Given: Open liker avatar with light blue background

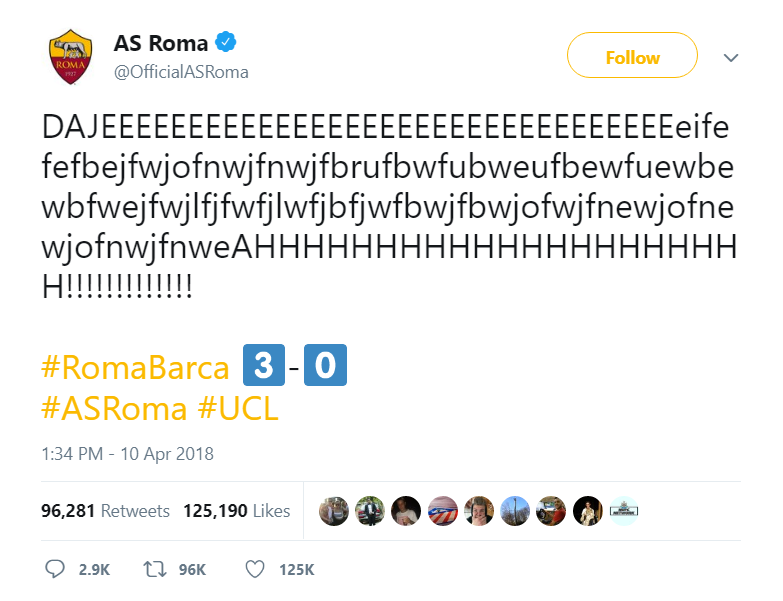Looking at the screenshot, I should pos(623,511).
